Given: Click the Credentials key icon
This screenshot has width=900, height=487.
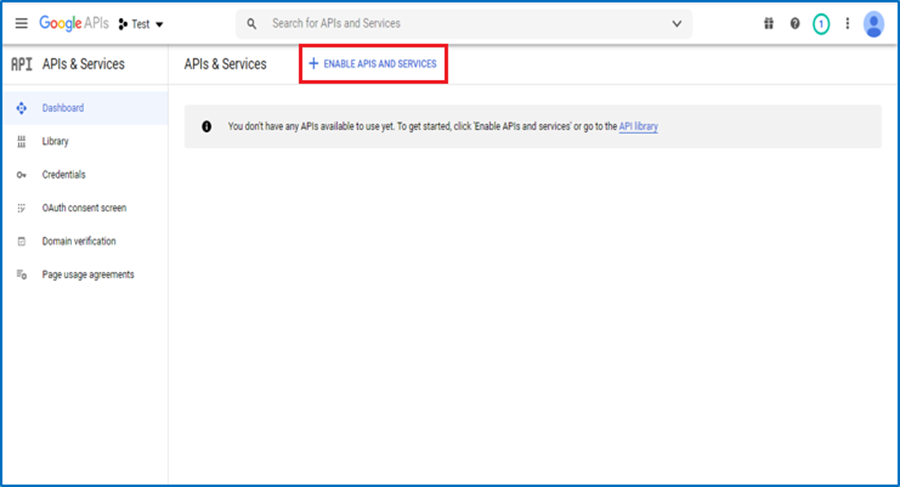Looking at the screenshot, I should pos(22,175).
